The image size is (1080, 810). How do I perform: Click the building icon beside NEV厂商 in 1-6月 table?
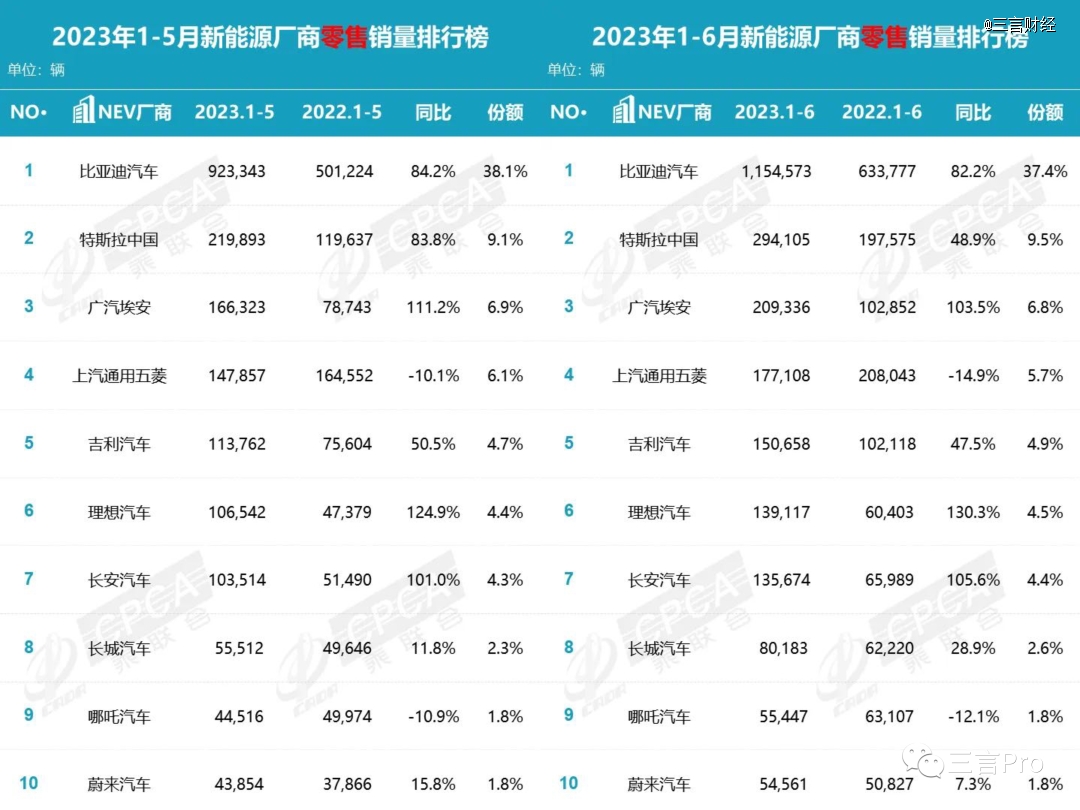coord(623,110)
